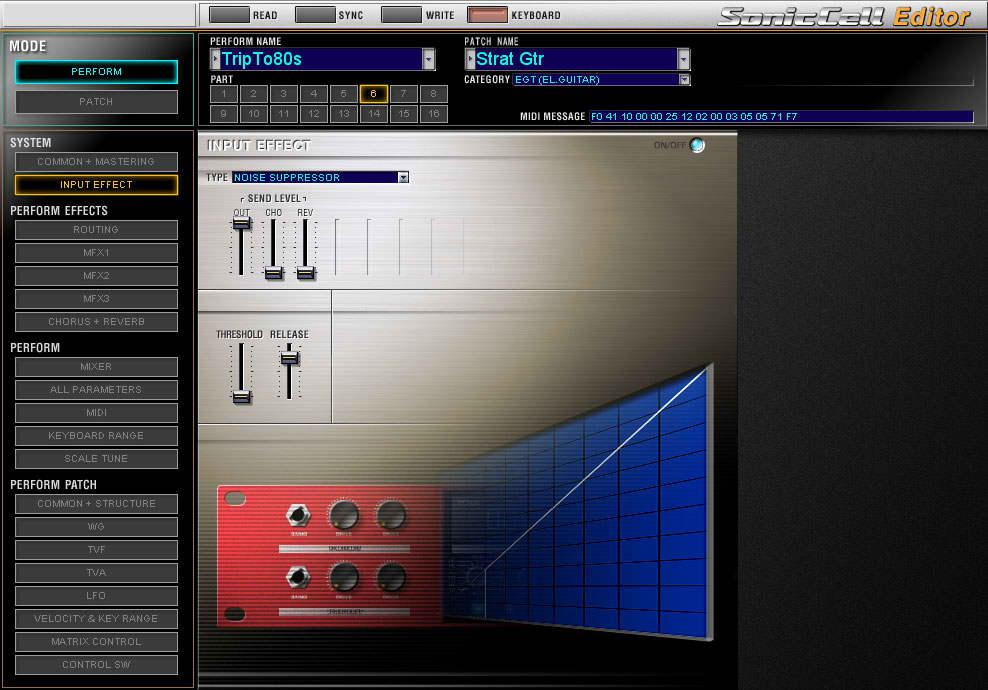
Task: Select part 16
Action: pos(434,114)
